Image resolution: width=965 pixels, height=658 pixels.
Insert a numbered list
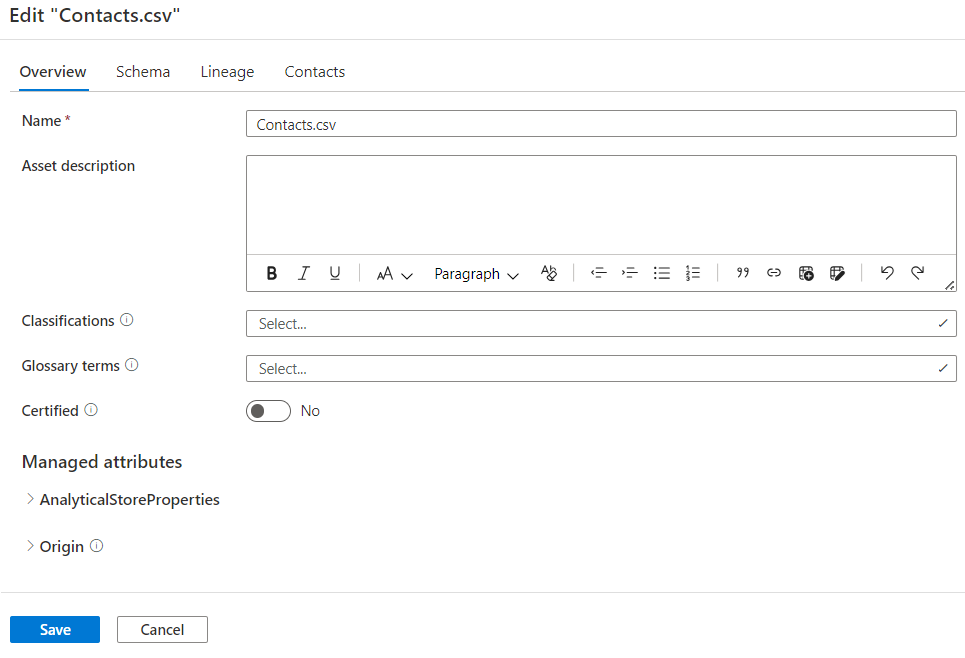[693, 273]
